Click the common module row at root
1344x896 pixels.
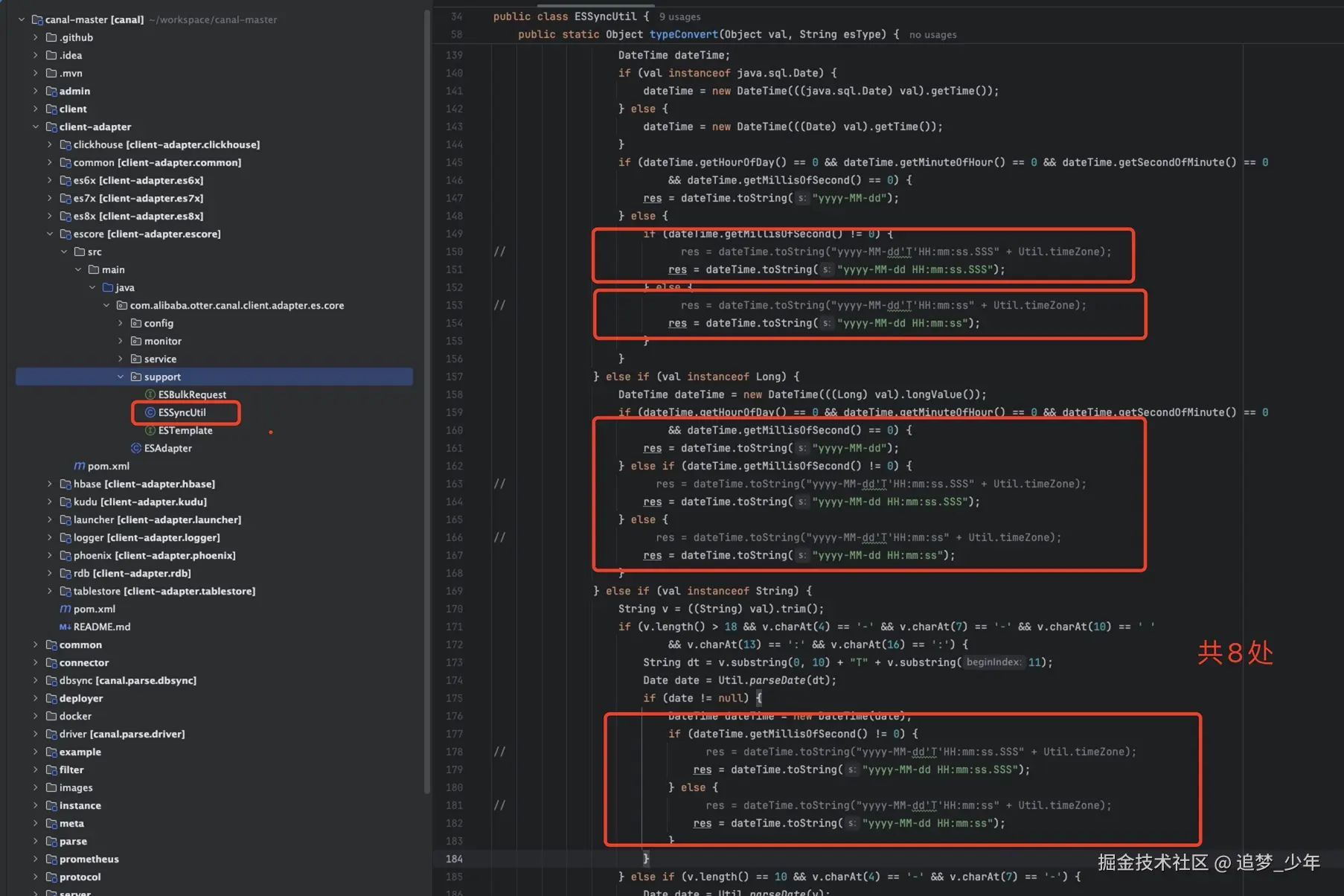tap(214, 644)
